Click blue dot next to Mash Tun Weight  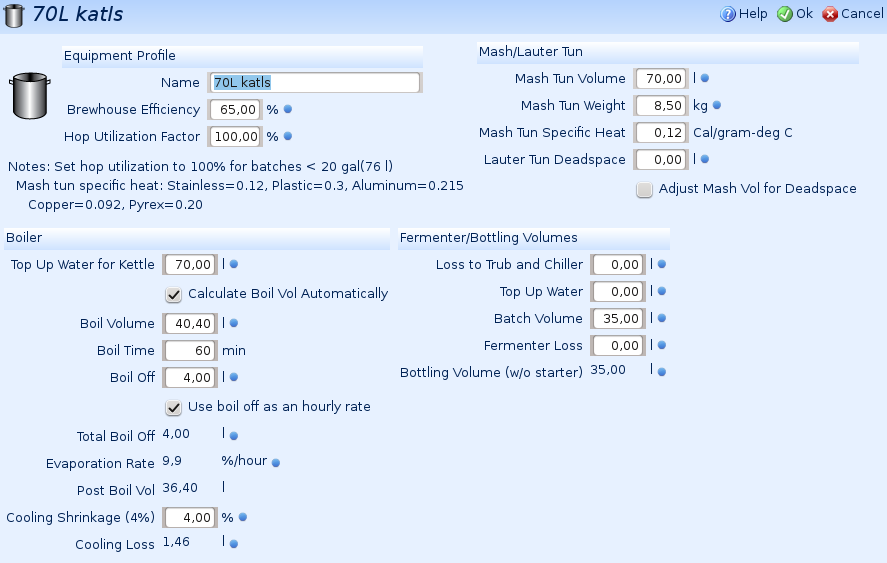click(x=716, y=105)
